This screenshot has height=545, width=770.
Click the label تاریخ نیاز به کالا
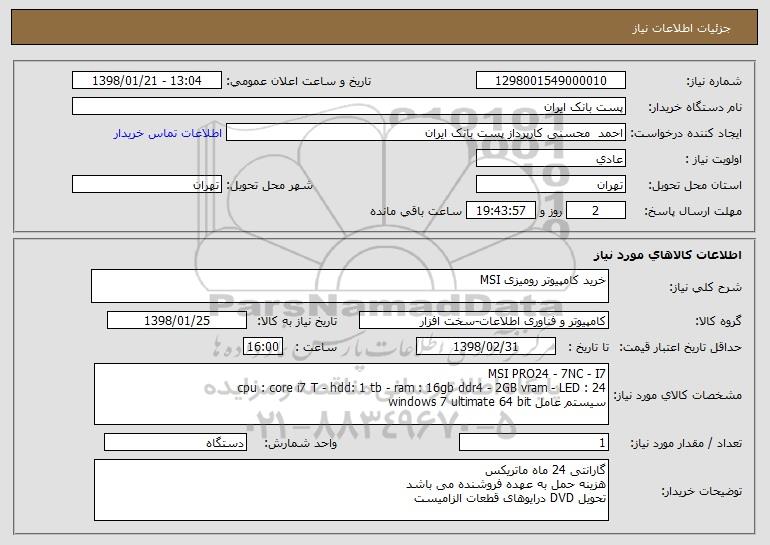point(297,321)
